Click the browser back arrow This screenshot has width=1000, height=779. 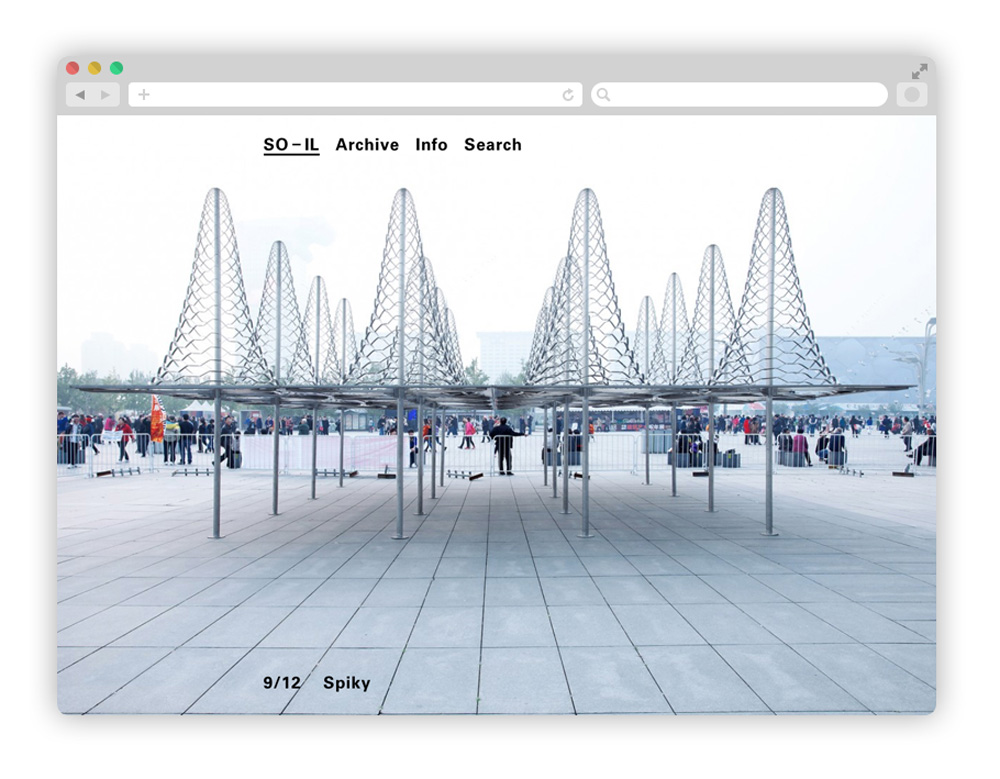pos(80,95)
